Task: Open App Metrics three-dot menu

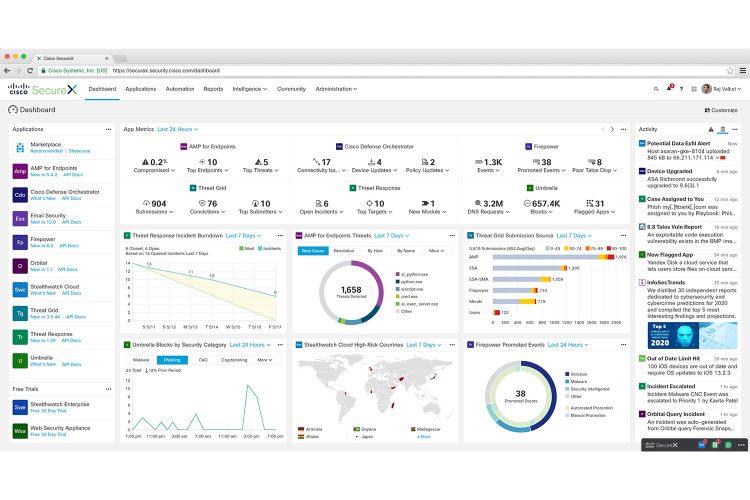Action: (623, 129)
